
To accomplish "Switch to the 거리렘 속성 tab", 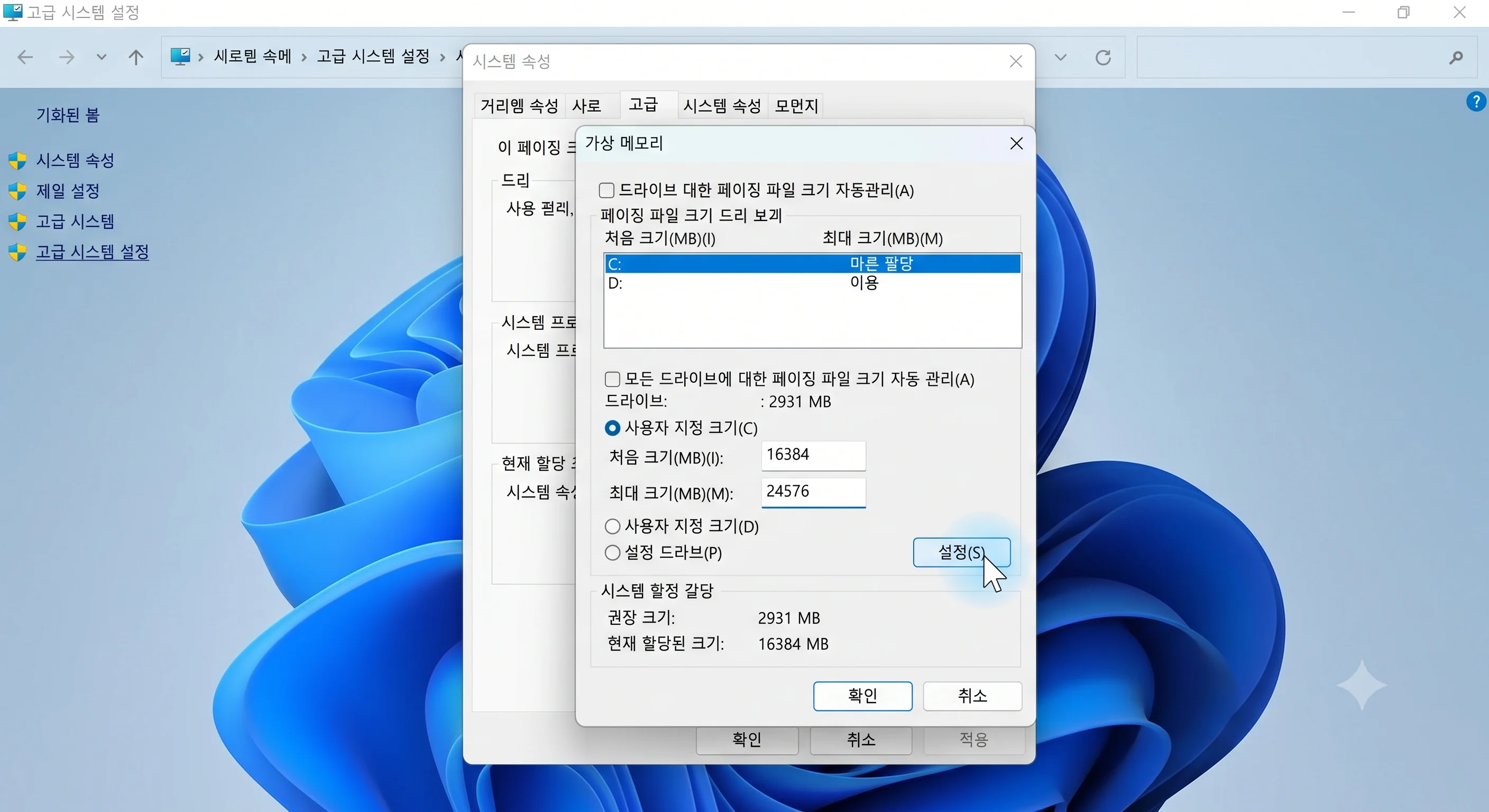I will pyautogui.click(x=519, y=106).
